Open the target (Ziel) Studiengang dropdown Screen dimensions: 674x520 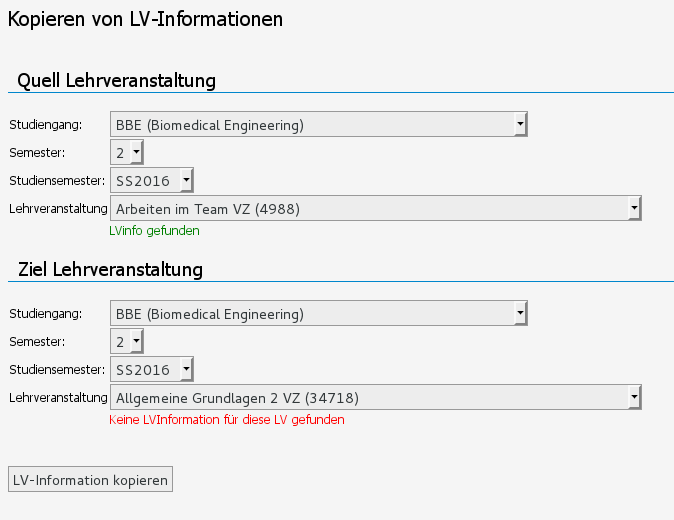coord(319,314)
